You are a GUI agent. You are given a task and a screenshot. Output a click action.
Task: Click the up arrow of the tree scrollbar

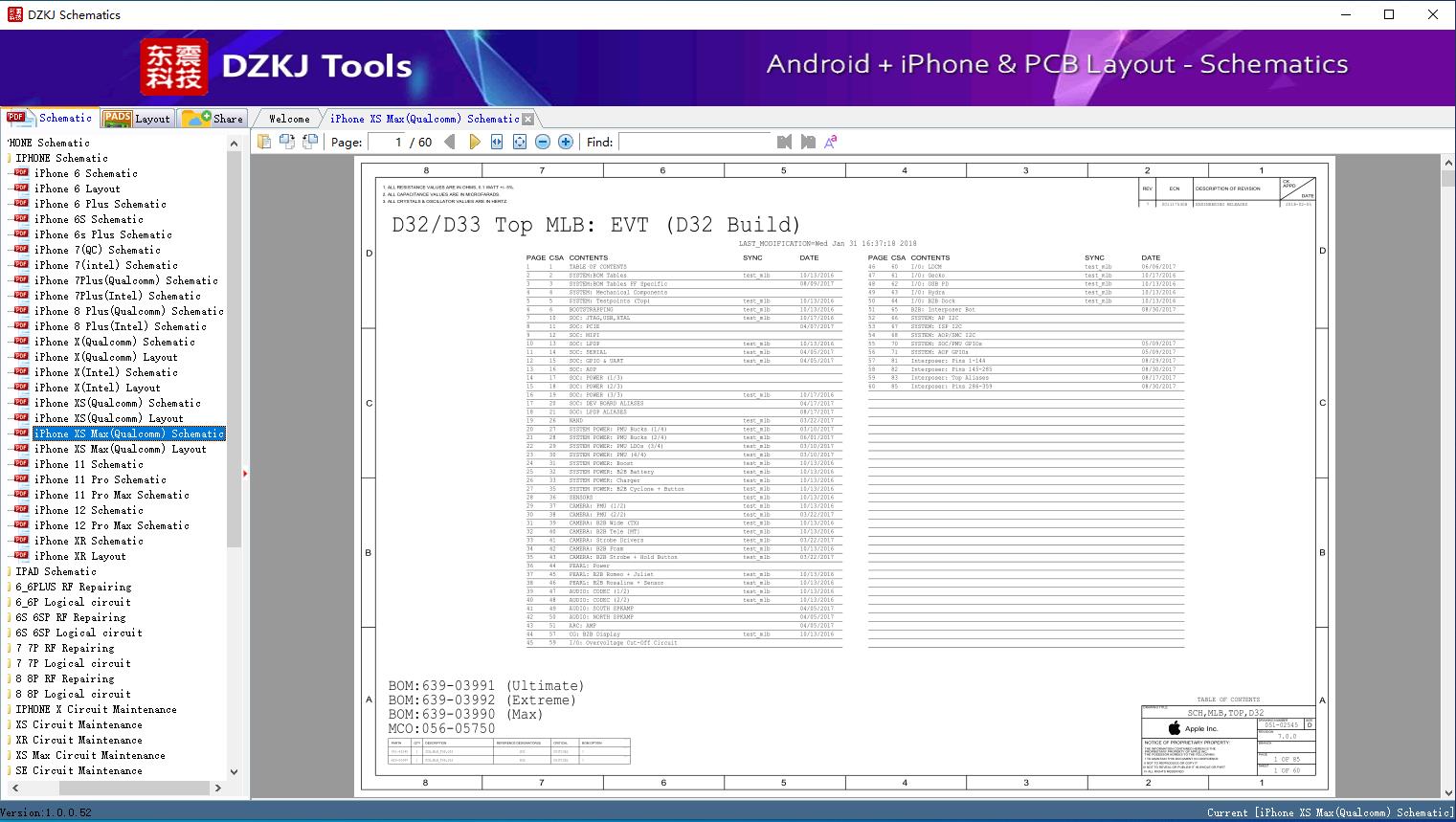coord(234,144)
